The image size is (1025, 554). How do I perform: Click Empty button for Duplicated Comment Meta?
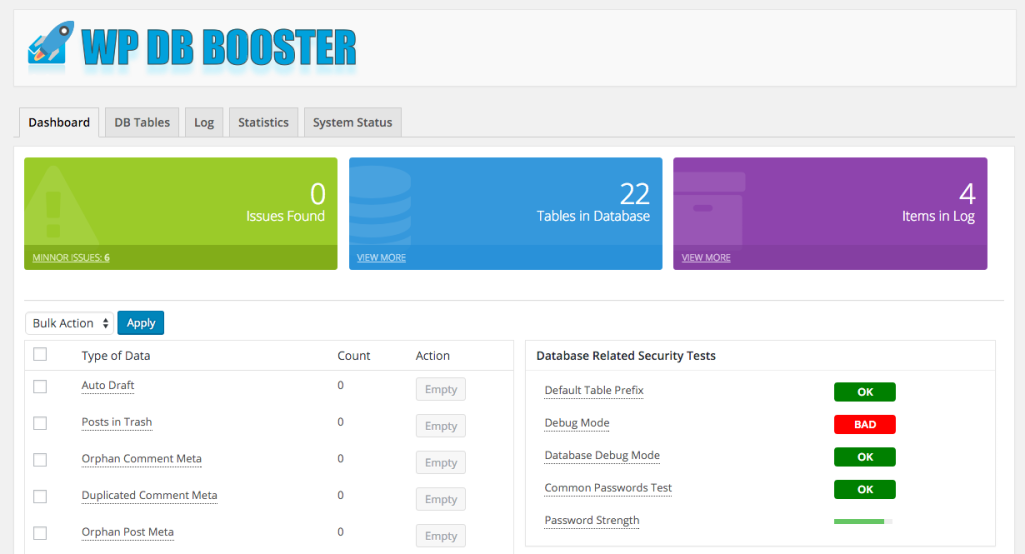tap(441, 499)
